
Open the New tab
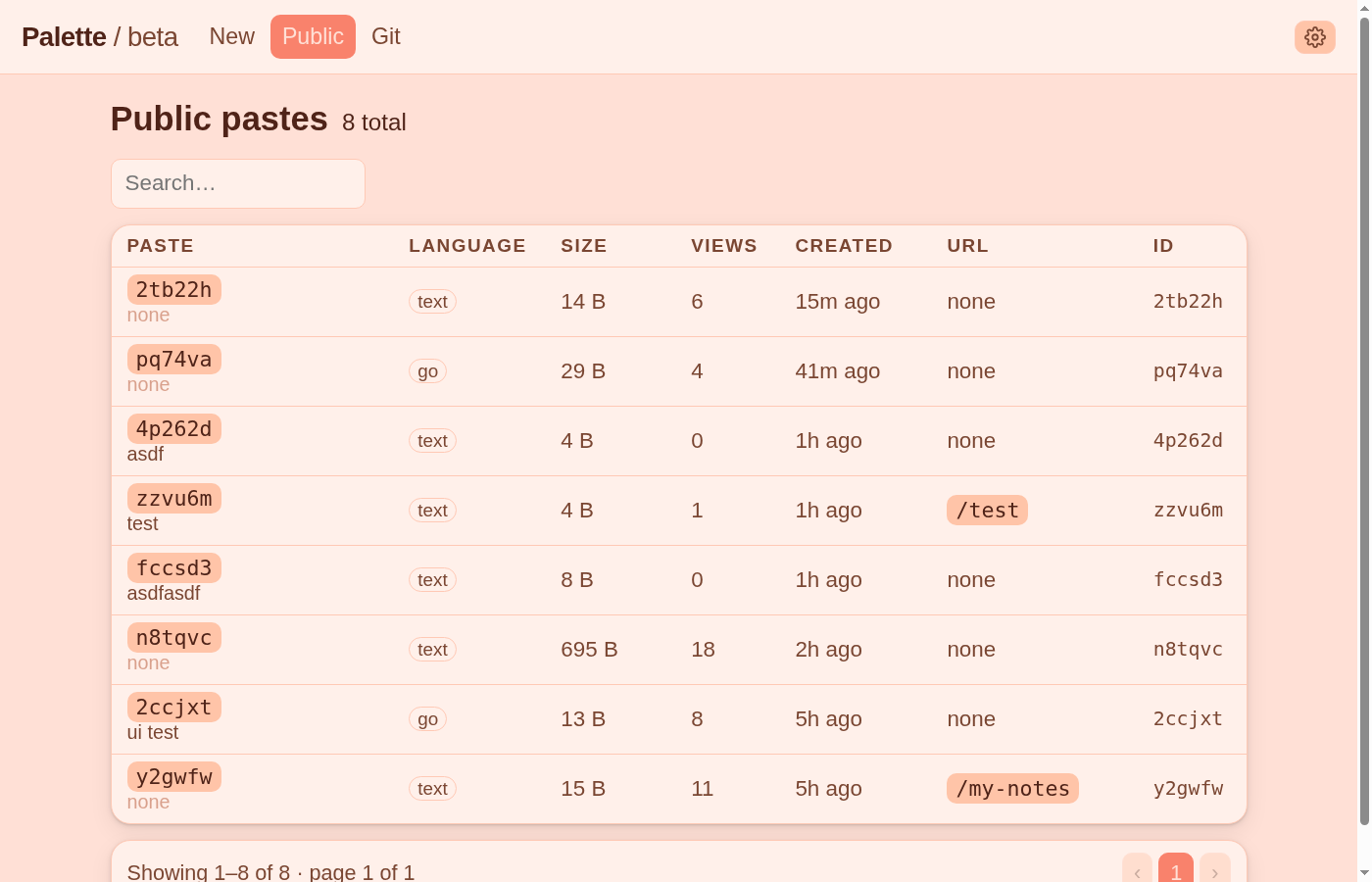click(x=232, y=36)
